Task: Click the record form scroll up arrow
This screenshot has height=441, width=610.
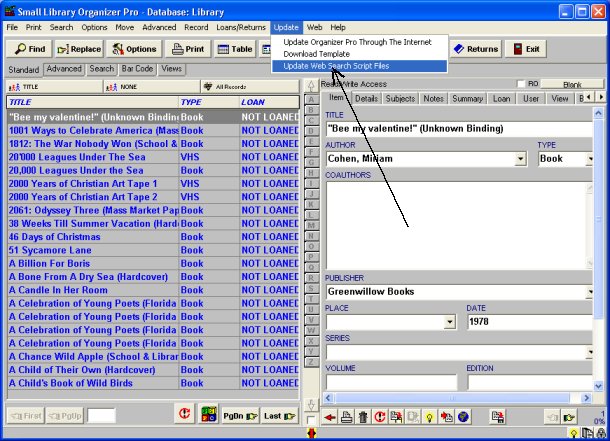Action: [x=598, y=113]
